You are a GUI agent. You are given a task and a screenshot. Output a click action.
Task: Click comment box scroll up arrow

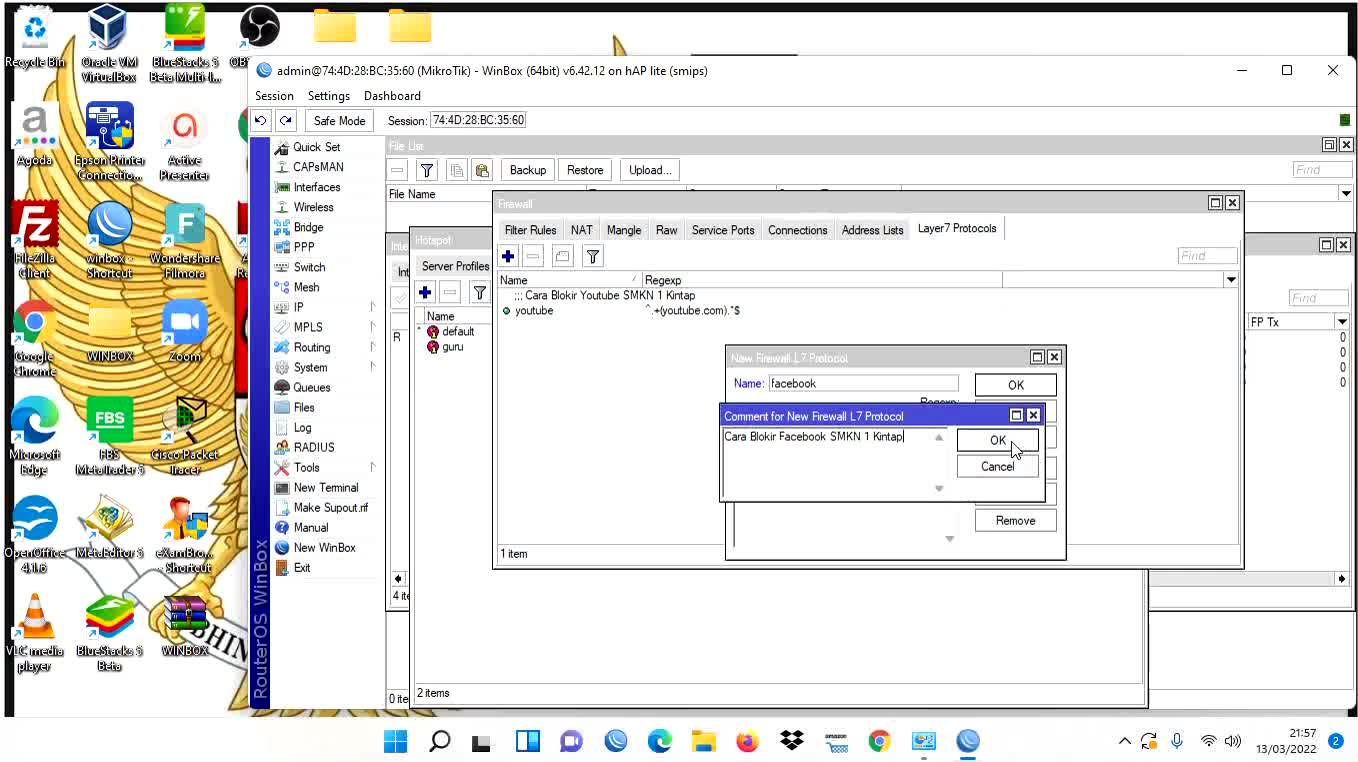pyautogui.click(x=939, y=437)
